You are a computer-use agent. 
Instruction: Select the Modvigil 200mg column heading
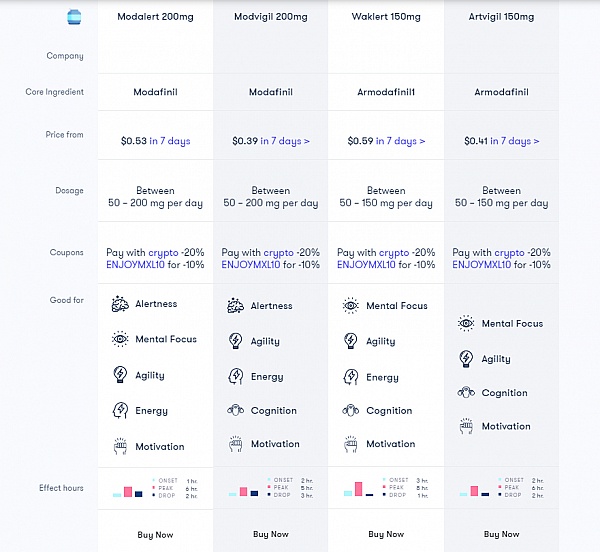tap(271, 17)
